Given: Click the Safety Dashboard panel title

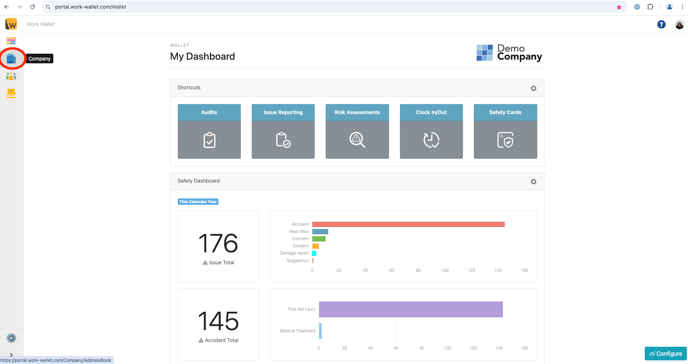Looking at the screenshot, I should pyautogui.click(x=199, y=181).
